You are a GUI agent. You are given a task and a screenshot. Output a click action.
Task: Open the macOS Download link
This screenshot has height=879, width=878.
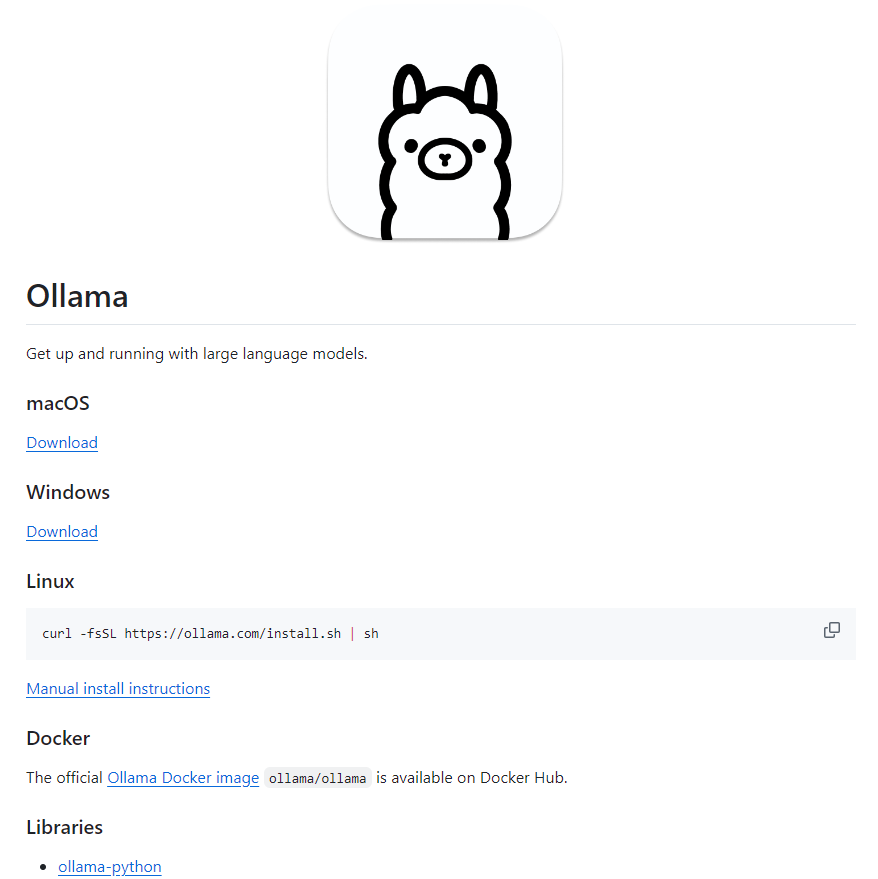pos(62,443)
